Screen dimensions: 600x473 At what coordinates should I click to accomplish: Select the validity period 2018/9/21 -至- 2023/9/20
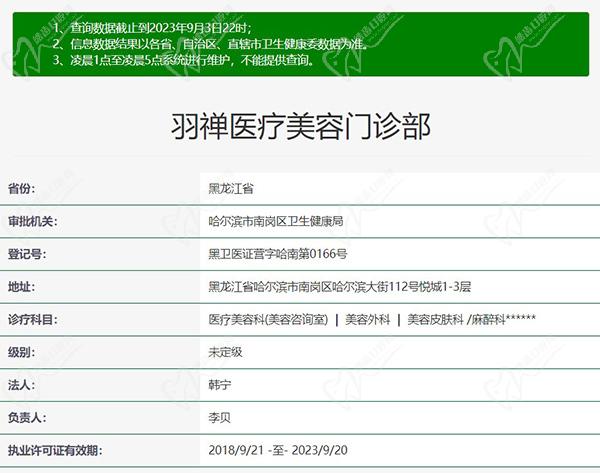tap(278, 450)
